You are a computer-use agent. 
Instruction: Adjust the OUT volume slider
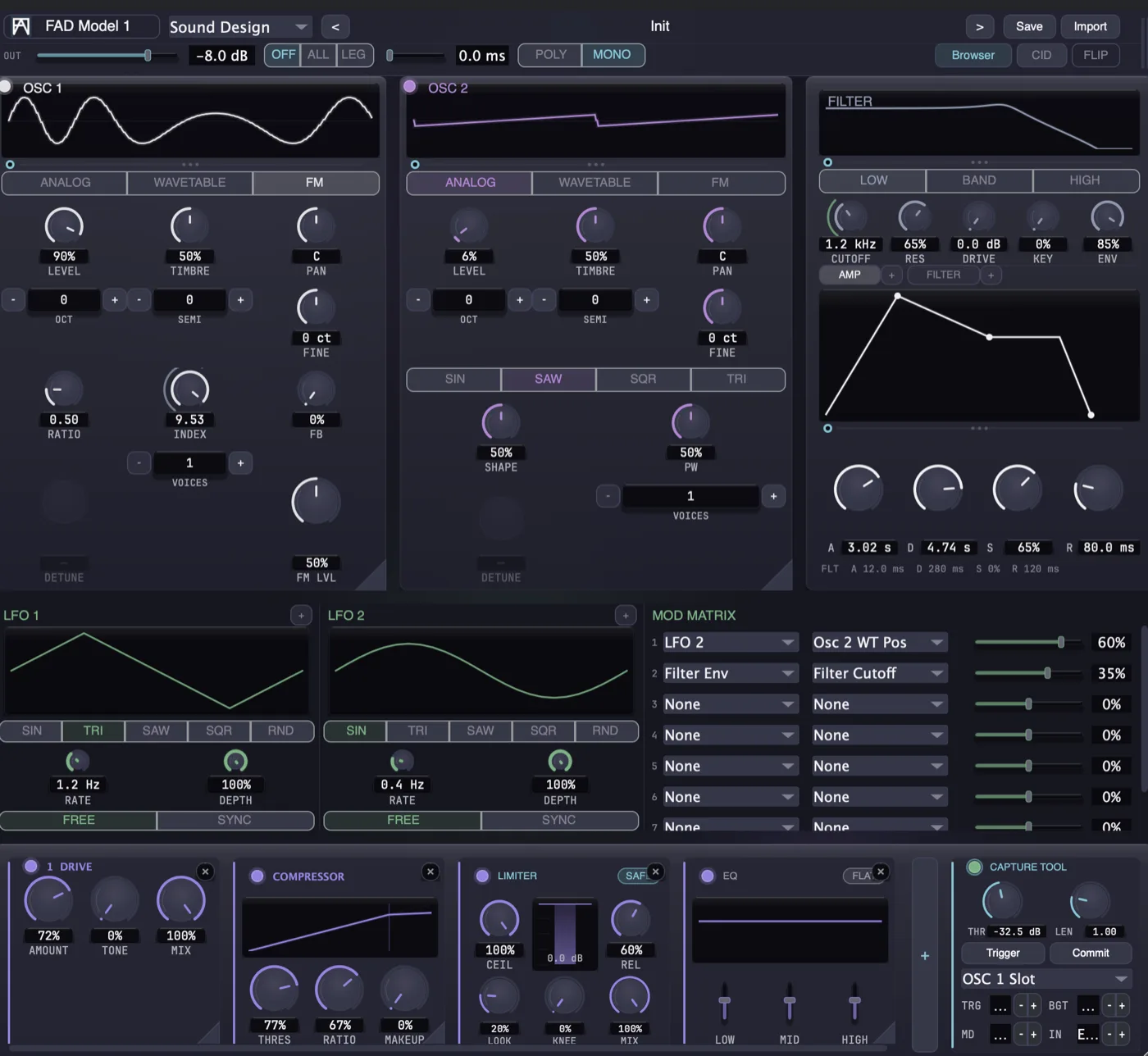(x=107, y=56)
